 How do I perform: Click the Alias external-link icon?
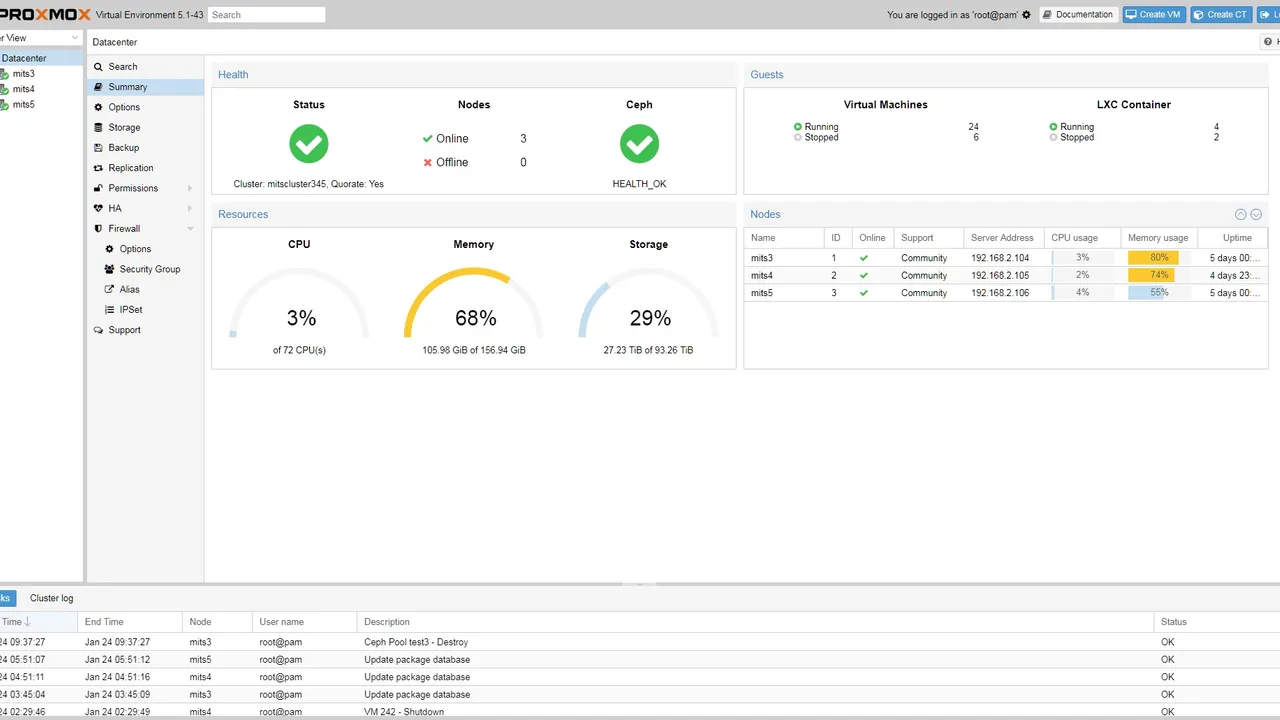click(x=110, y=289)
